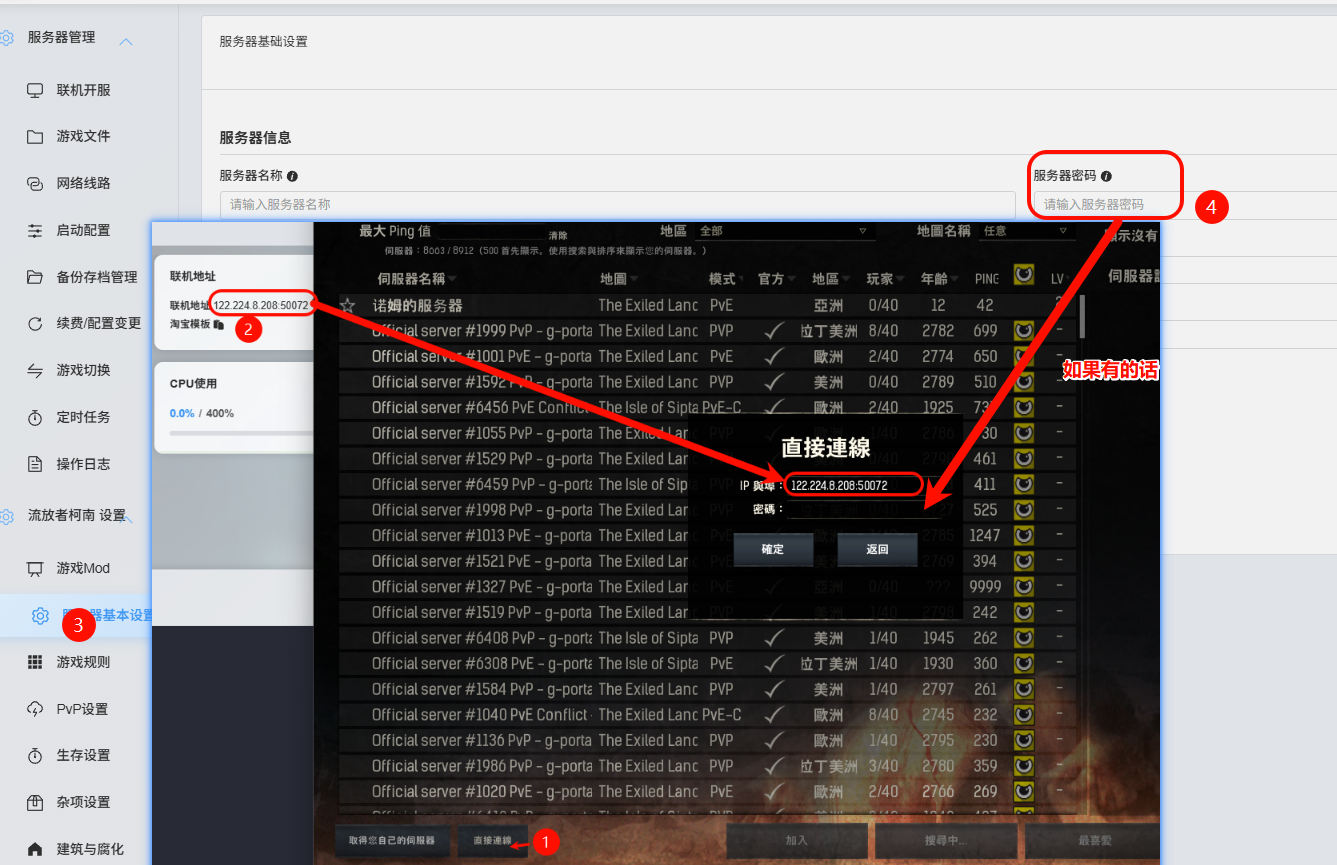
Task: Click the 网络线路 link icon
Action: pyautogui.click(x=35, y=184)
